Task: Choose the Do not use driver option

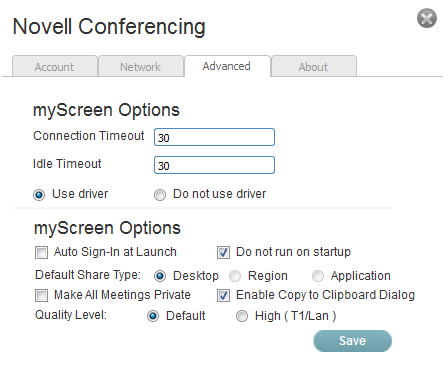Action: pos(160,195)
